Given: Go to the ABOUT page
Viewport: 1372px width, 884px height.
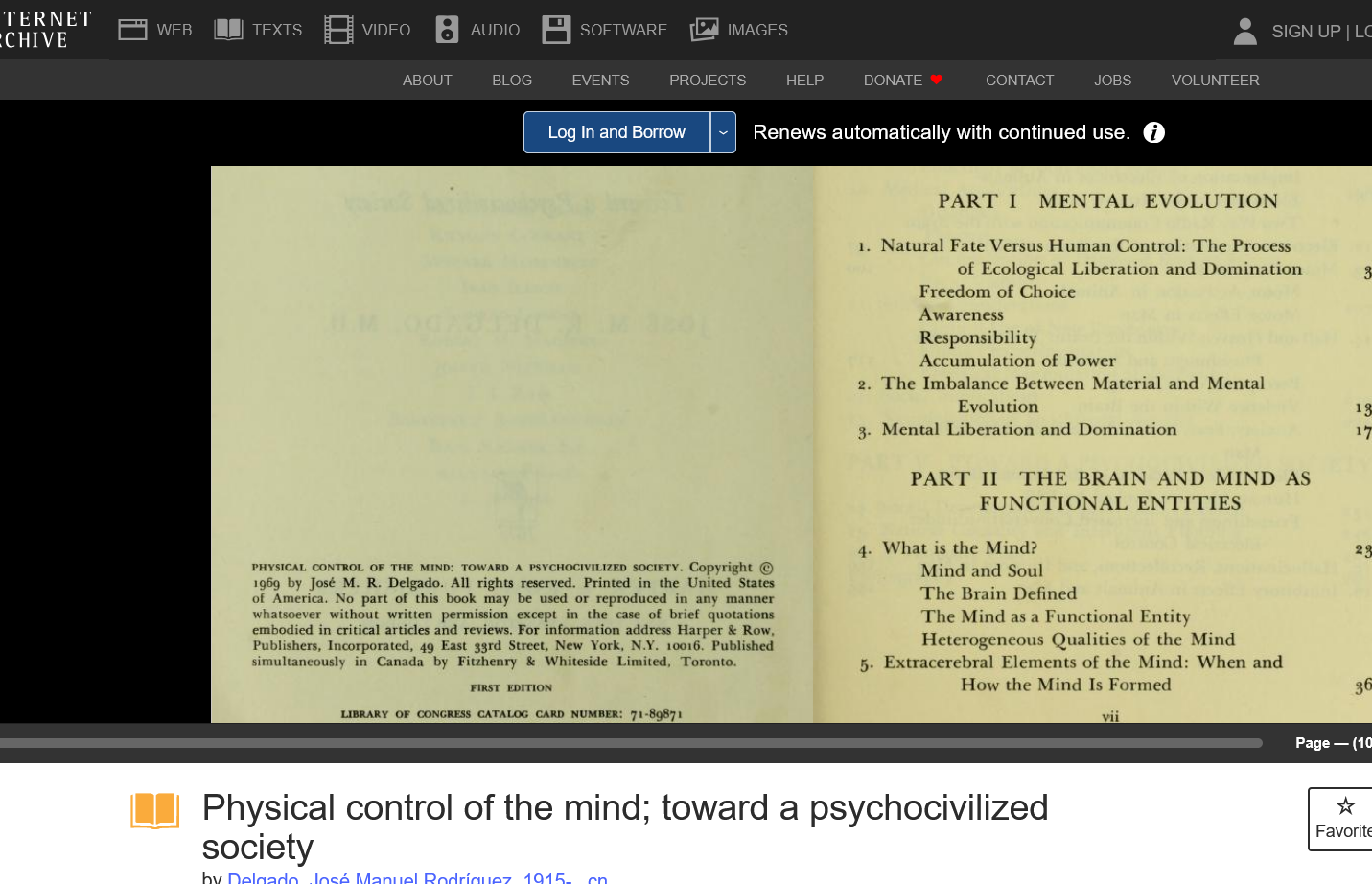Looking at the screenshot, I should [428, 81].
